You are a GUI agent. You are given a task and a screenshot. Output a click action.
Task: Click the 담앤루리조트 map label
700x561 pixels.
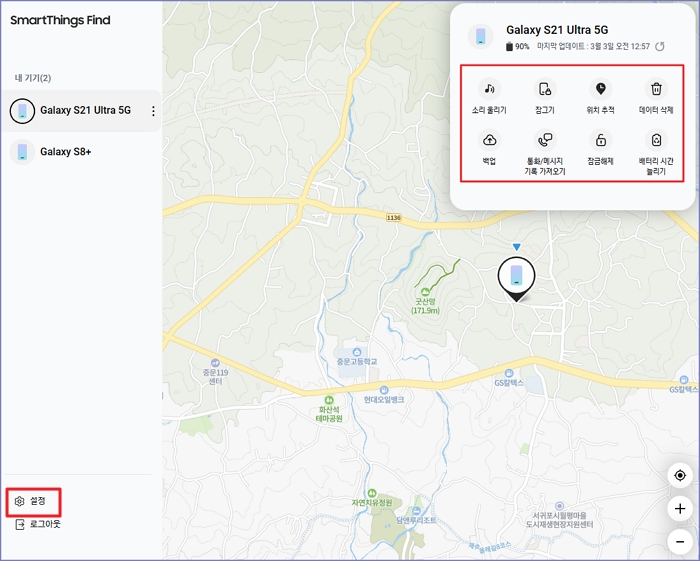coord(416,520)
